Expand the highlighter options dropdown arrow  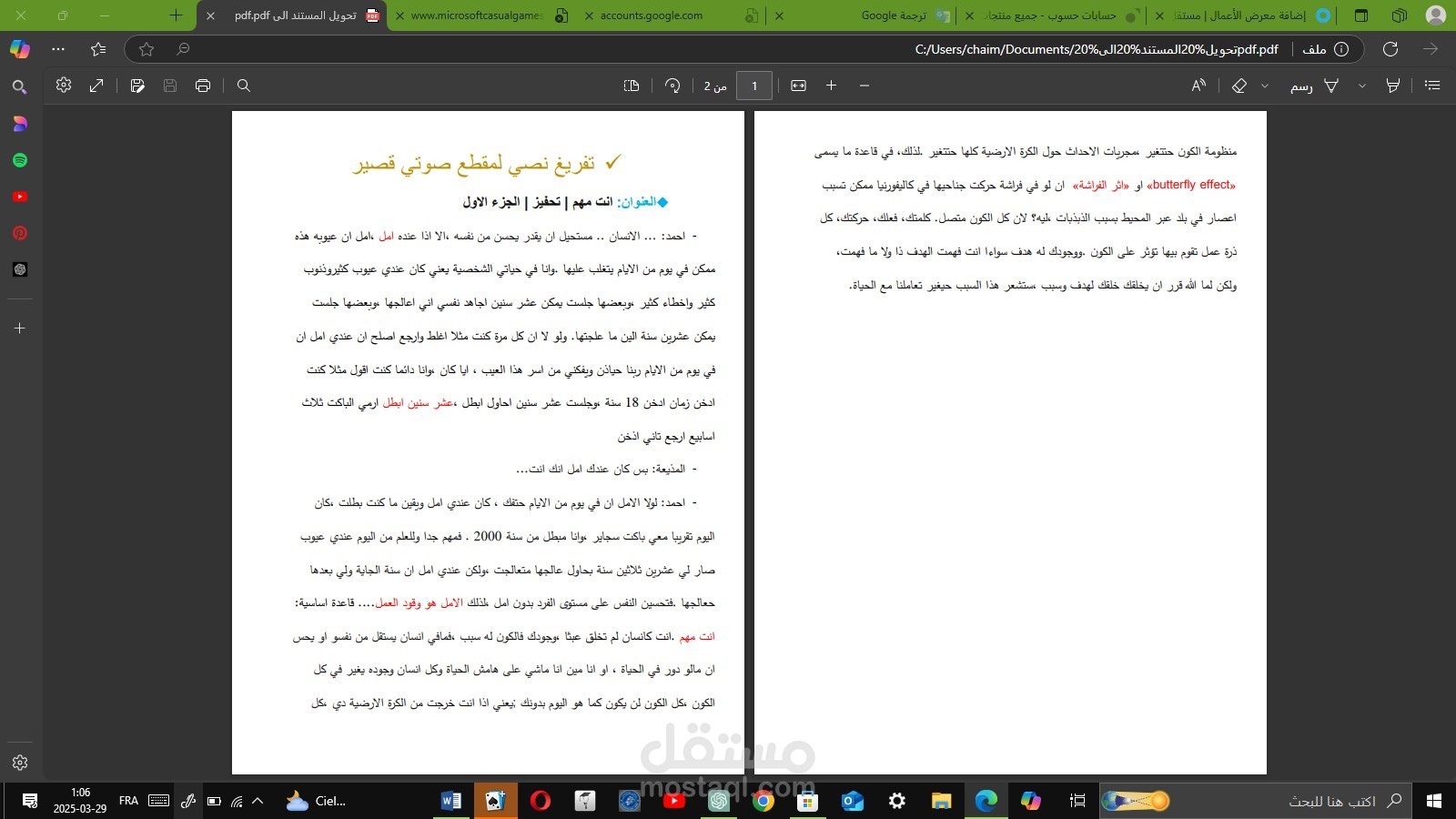pyautogui.click(x=1362, y=86)
